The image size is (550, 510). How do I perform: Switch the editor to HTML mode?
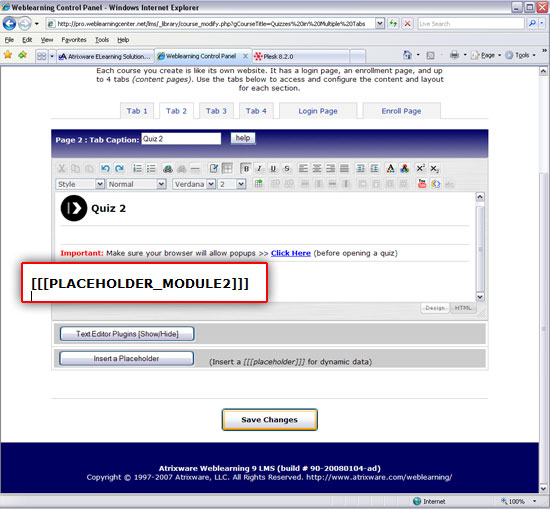coord(463,308)
